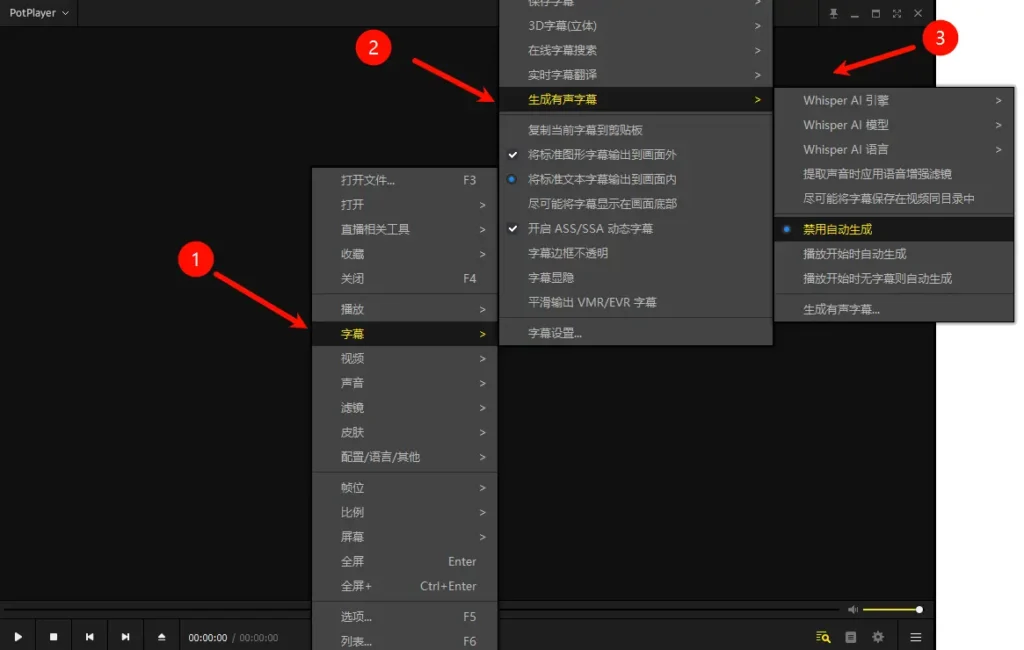Open the 3D字幕(立体) submenu
This screenshot has height=650, width=1024.
coord(635,25)
